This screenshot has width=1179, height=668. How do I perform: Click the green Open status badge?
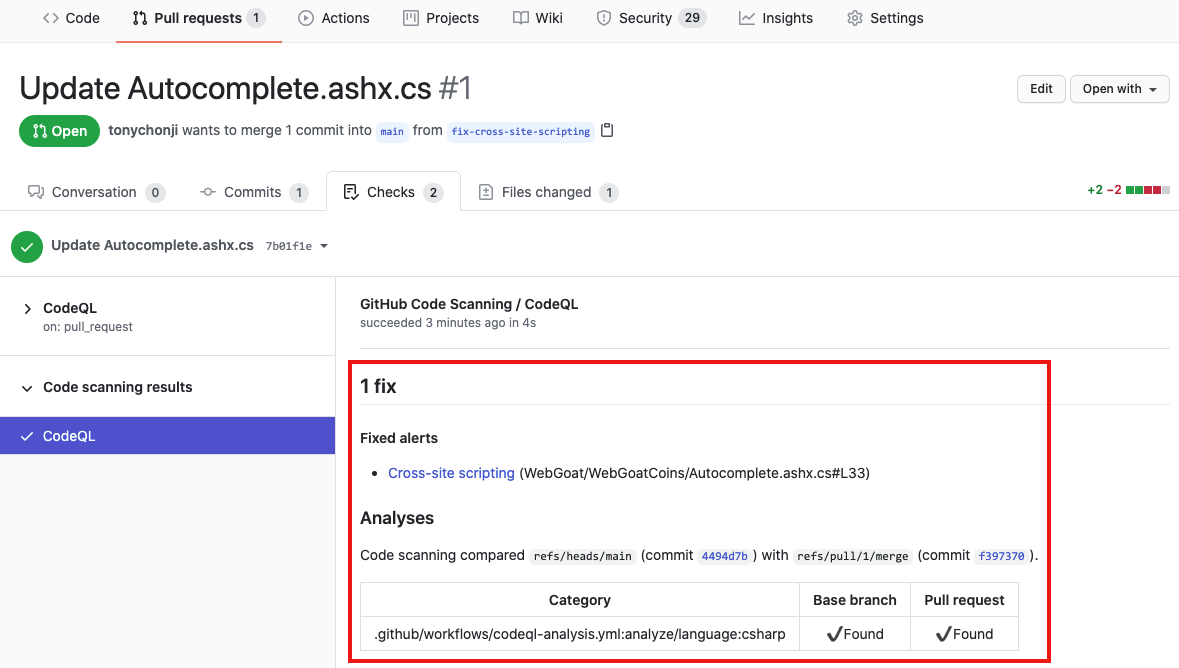click(59, 131)
